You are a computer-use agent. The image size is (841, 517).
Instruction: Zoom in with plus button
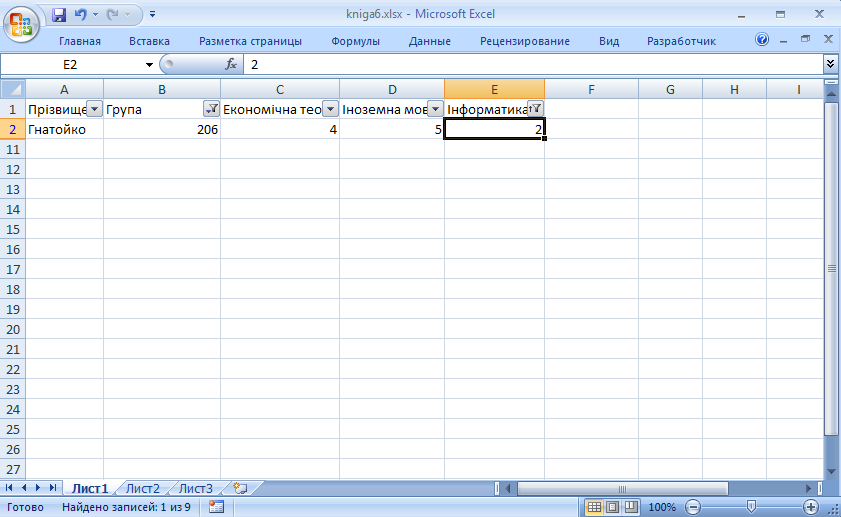(810, 507)
